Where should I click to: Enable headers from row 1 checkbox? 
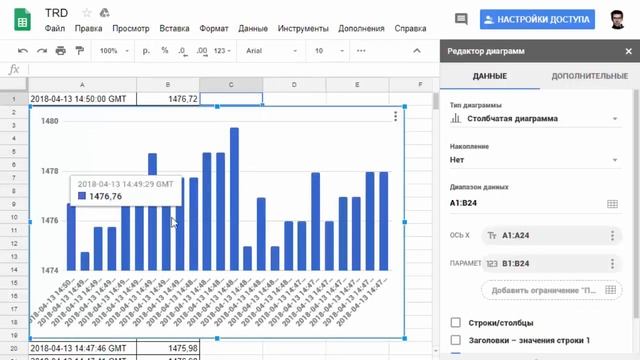pos(456,340)
